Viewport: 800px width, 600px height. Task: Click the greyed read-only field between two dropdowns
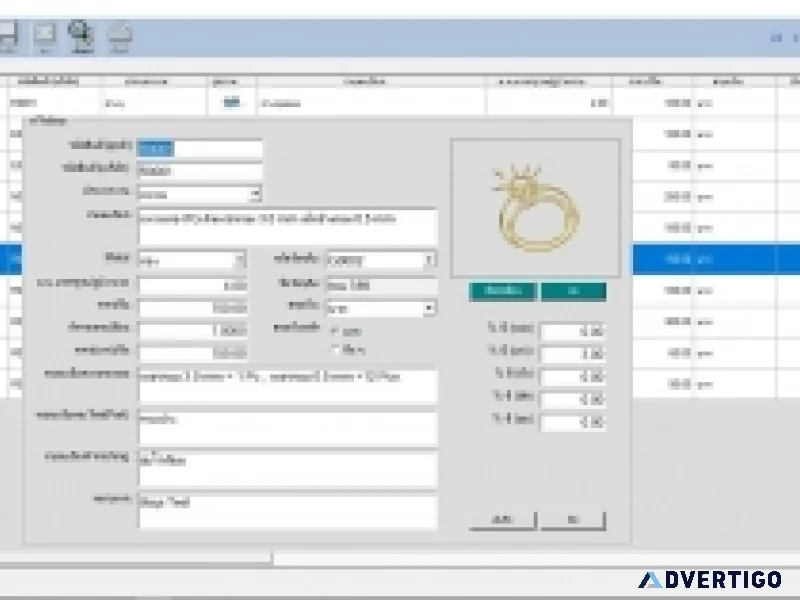[x=381, y=285]
